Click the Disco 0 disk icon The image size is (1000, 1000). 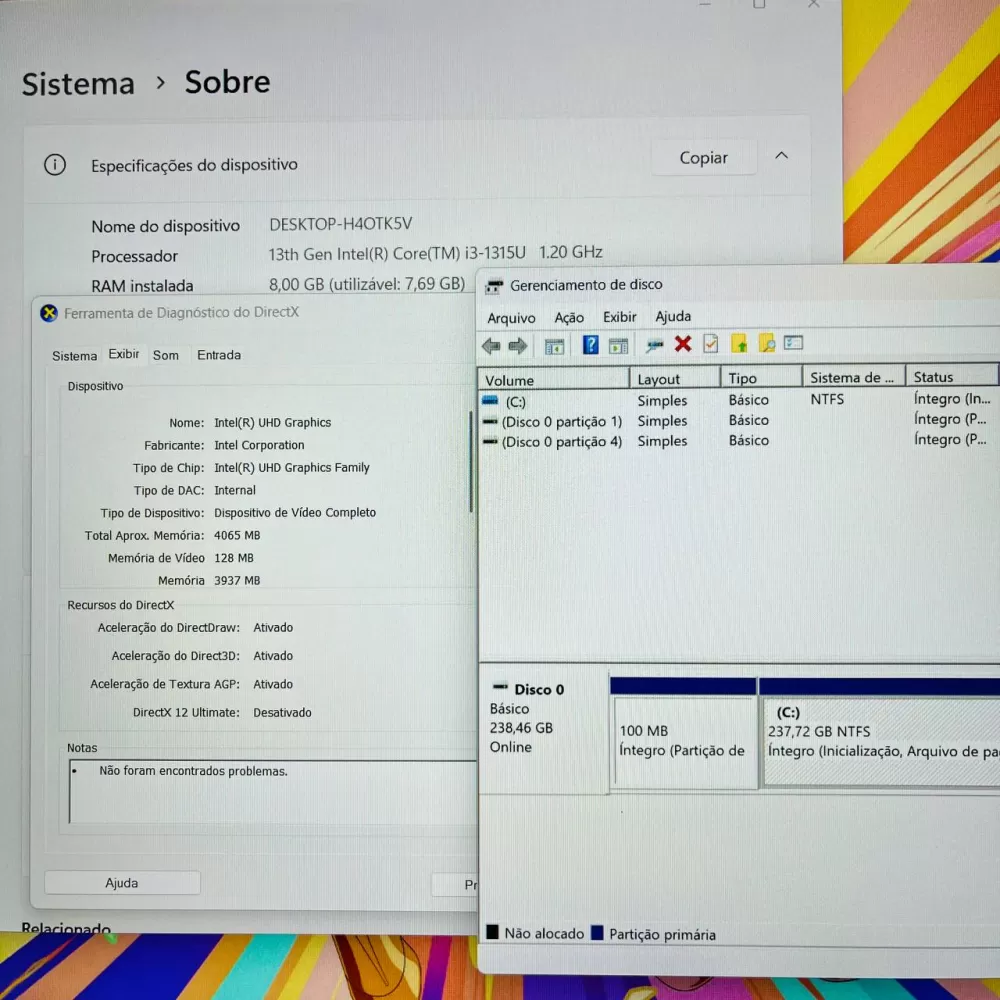[x=501, y=688]
